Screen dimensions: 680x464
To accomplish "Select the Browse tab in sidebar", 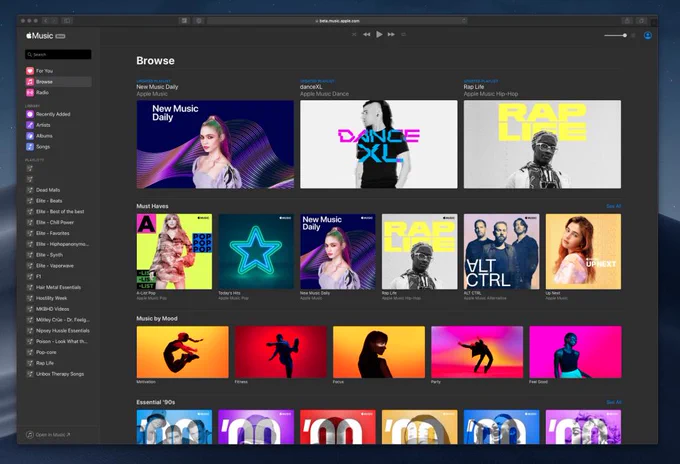I will pos(58,82).
